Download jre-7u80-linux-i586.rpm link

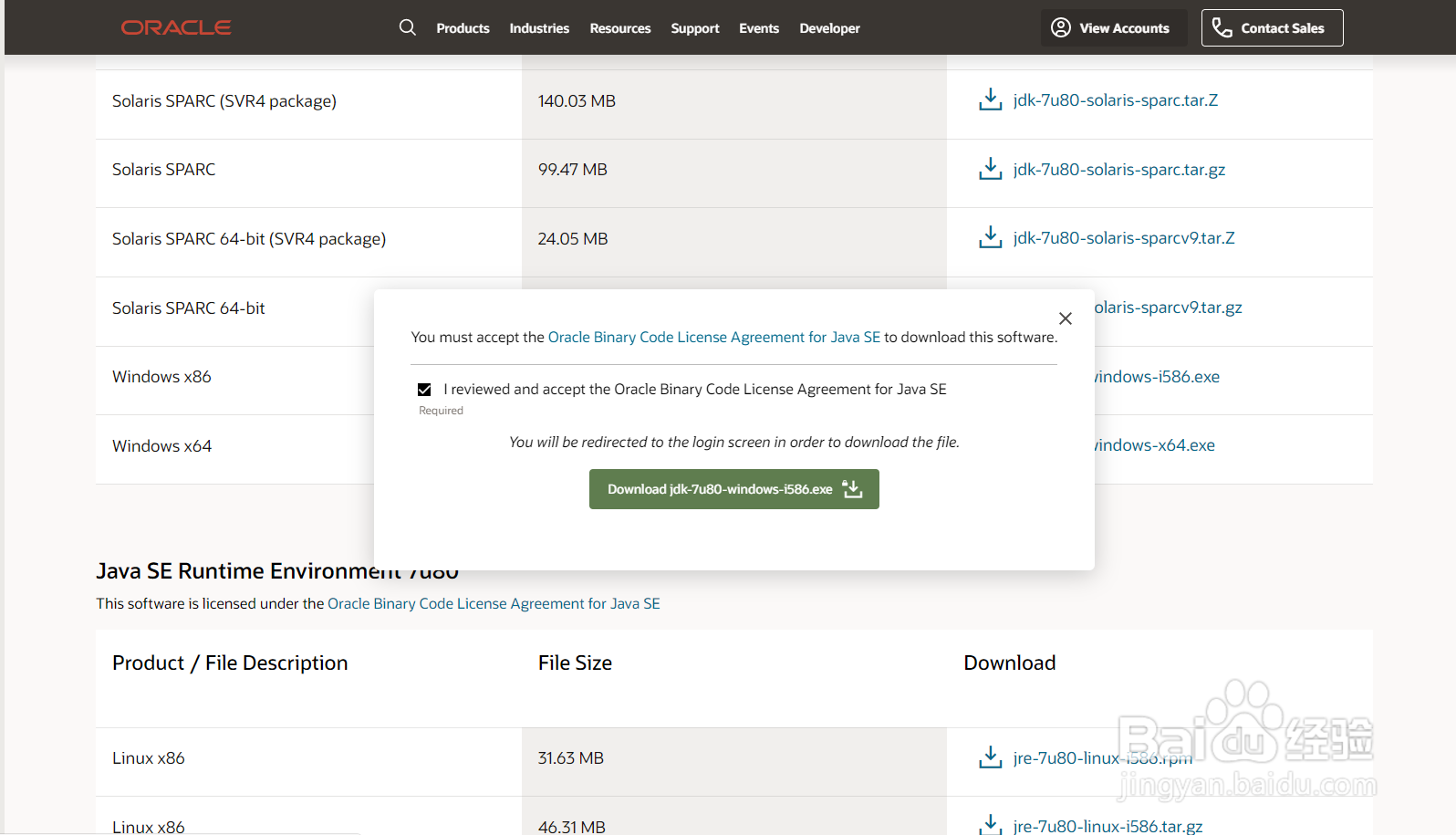(1103, 758)
